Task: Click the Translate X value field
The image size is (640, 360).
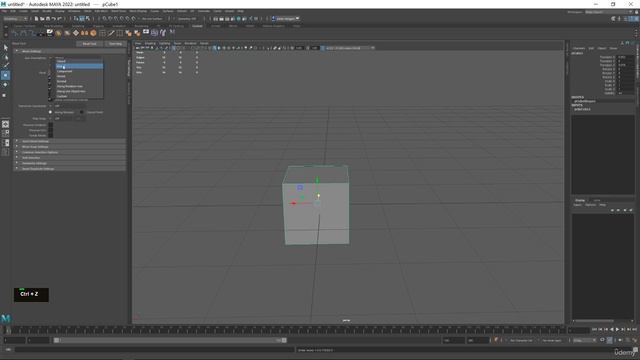Action: (624, 57)
